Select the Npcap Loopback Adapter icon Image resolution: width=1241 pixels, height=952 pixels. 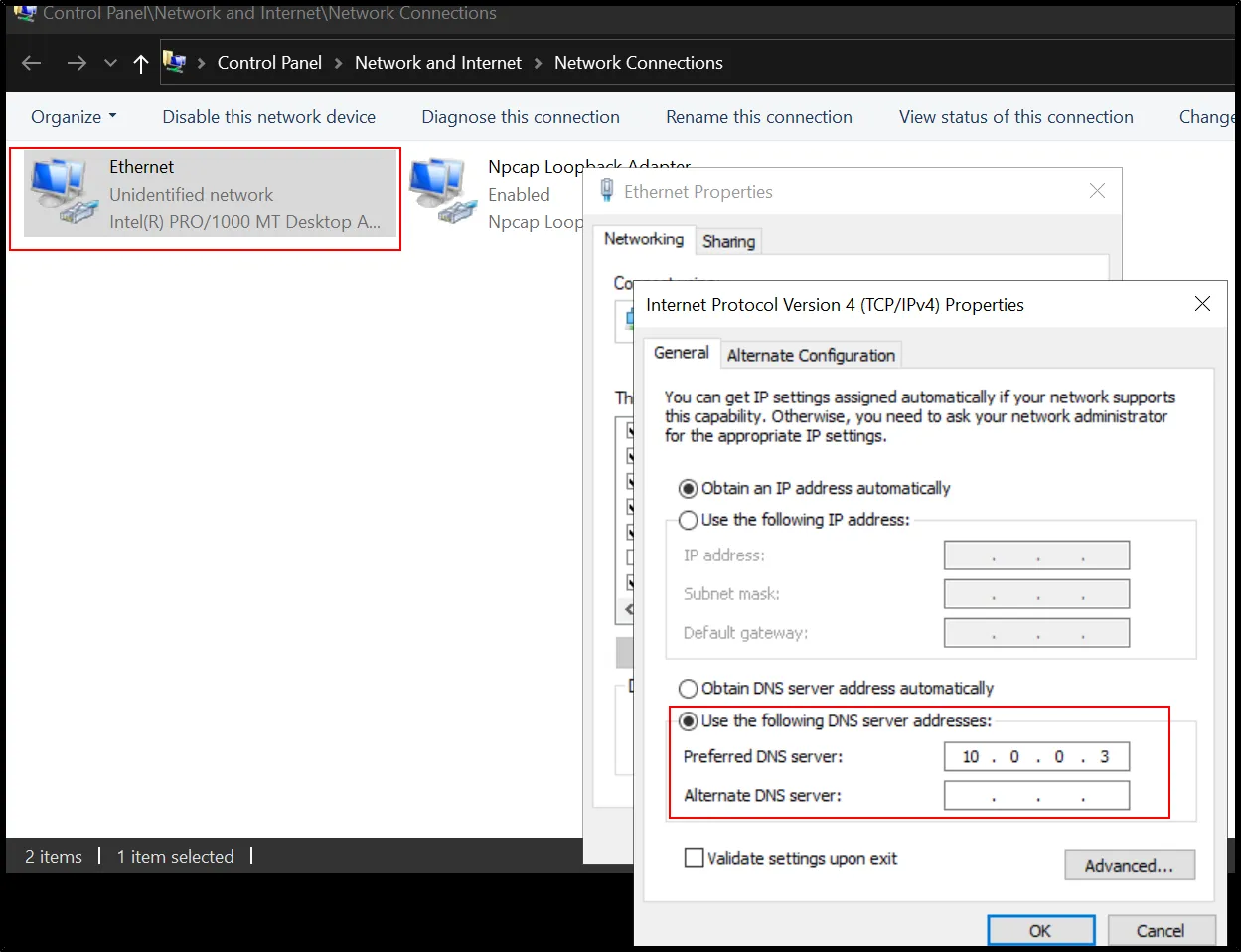pyautogui.click(x=443, y=190)
